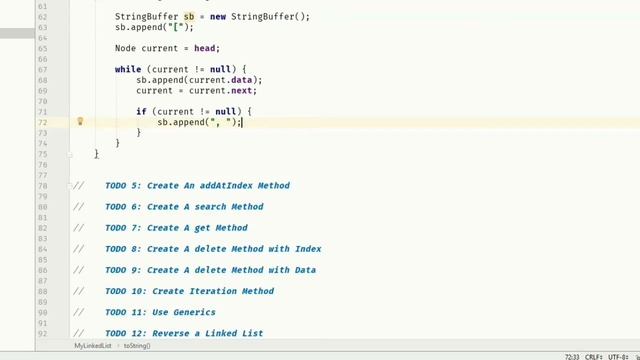Place cursor on TODO 7 get Method comment

[176, 228]
